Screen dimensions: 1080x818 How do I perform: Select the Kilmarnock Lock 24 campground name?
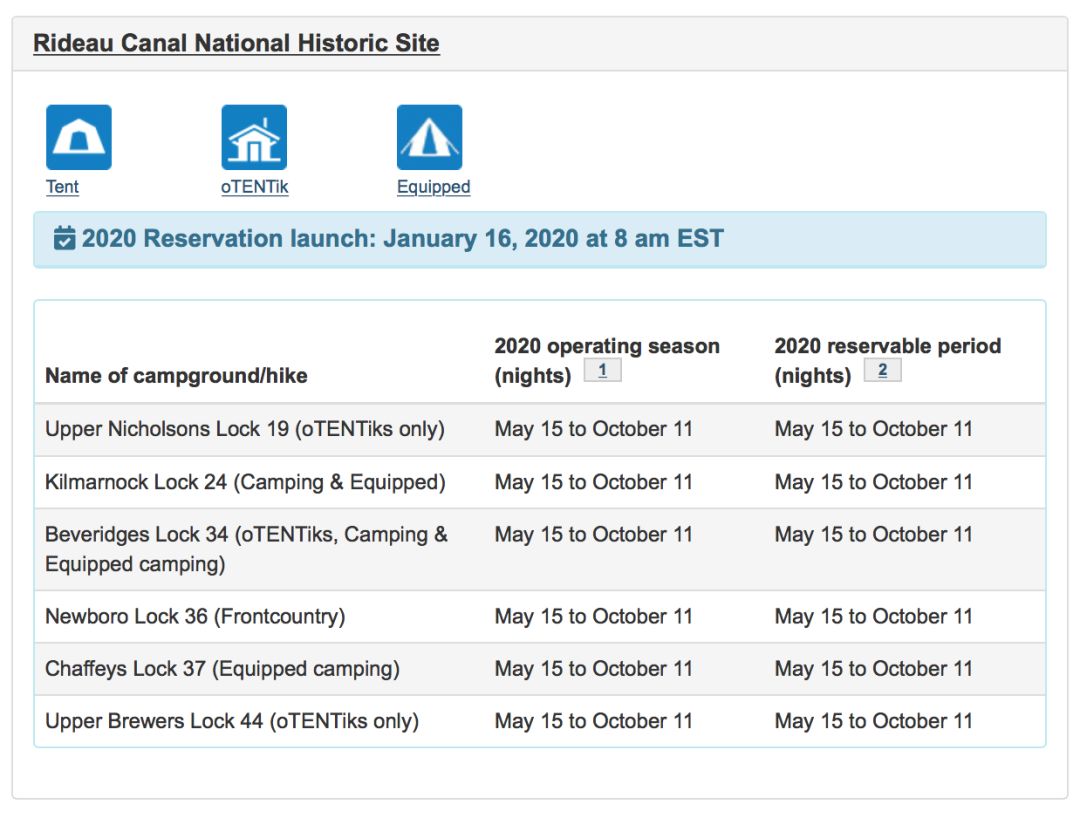pyautogui.click(x=245, y=482)
